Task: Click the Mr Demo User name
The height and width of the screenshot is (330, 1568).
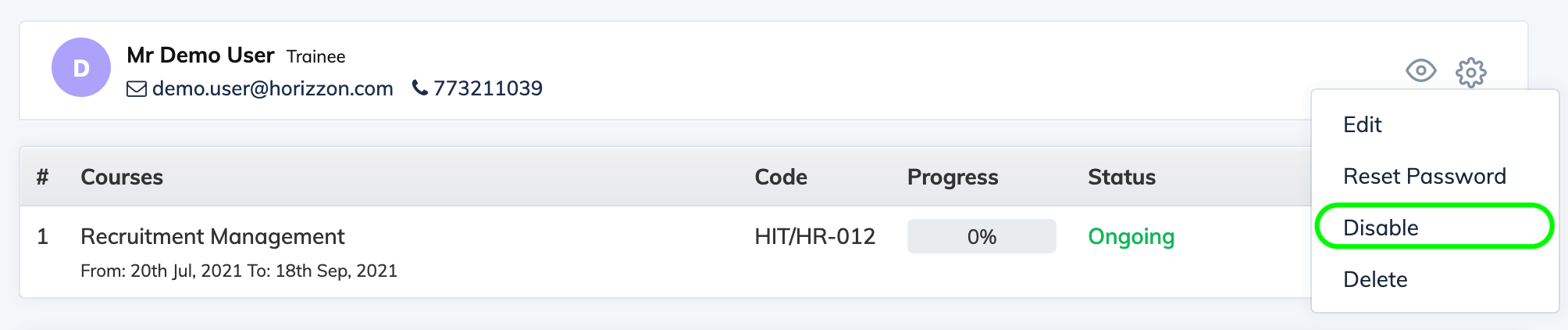Action: (201, 56)
